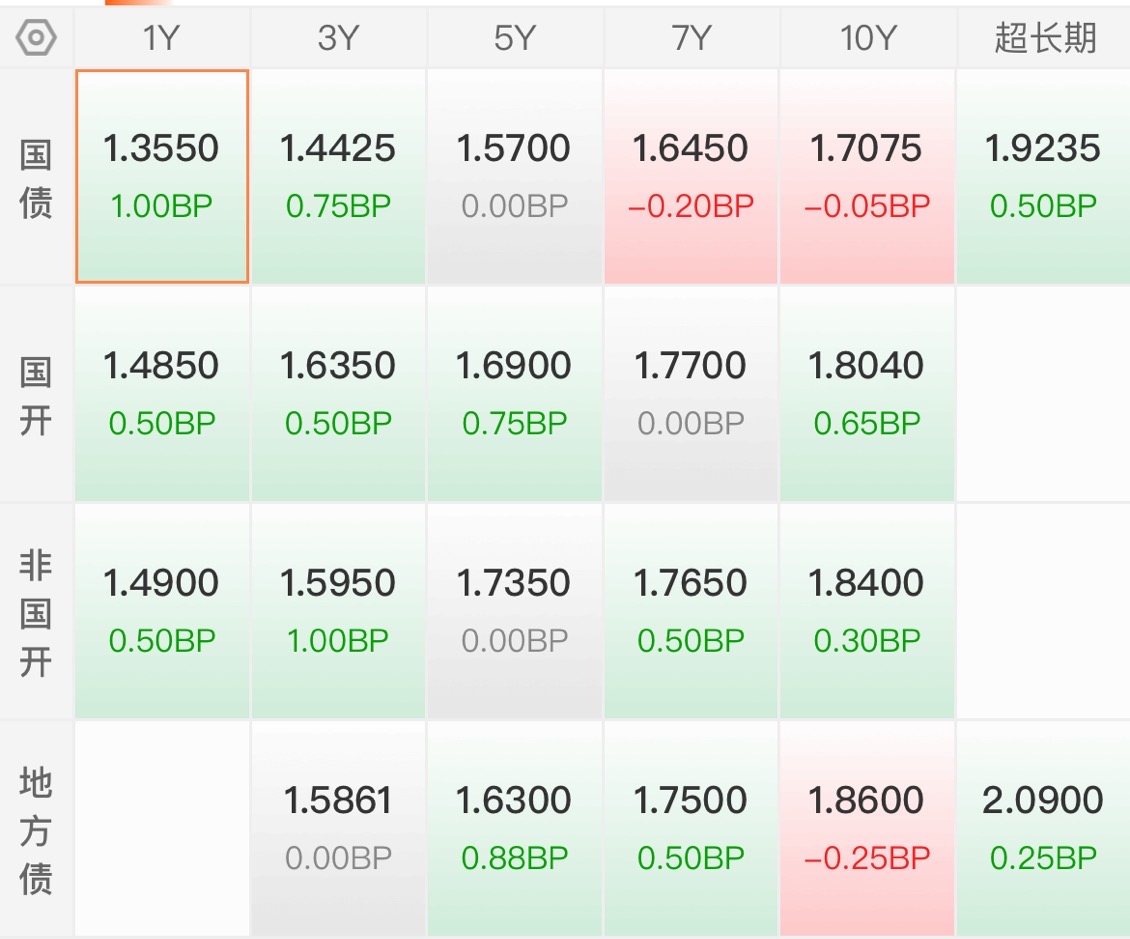Screen dimensions: 1130x939
Task: Open the 国债 row label
Action: pyautogui.click(x=36, y=177)
